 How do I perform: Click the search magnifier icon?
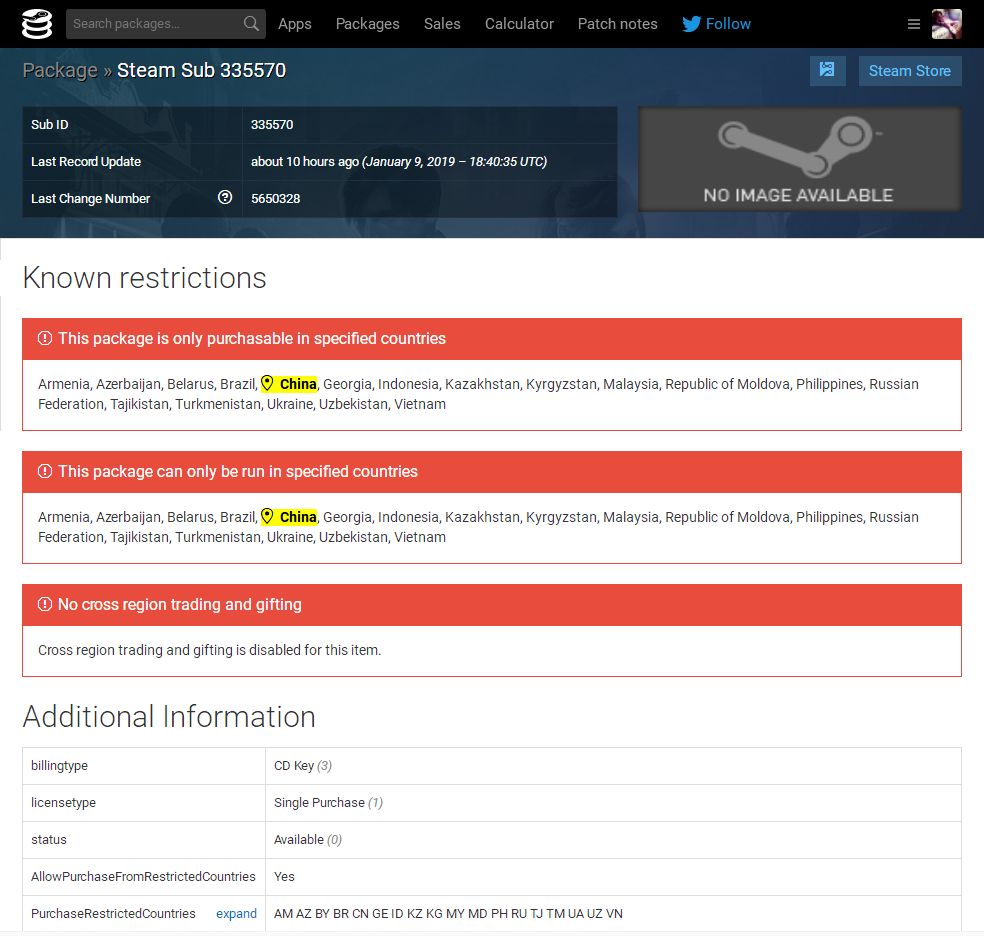point(251,24)
